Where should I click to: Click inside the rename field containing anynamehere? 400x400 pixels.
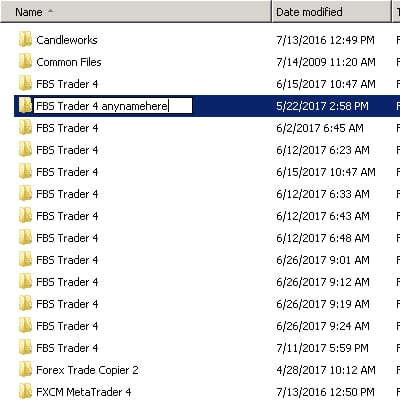click(x=113, y=106)
